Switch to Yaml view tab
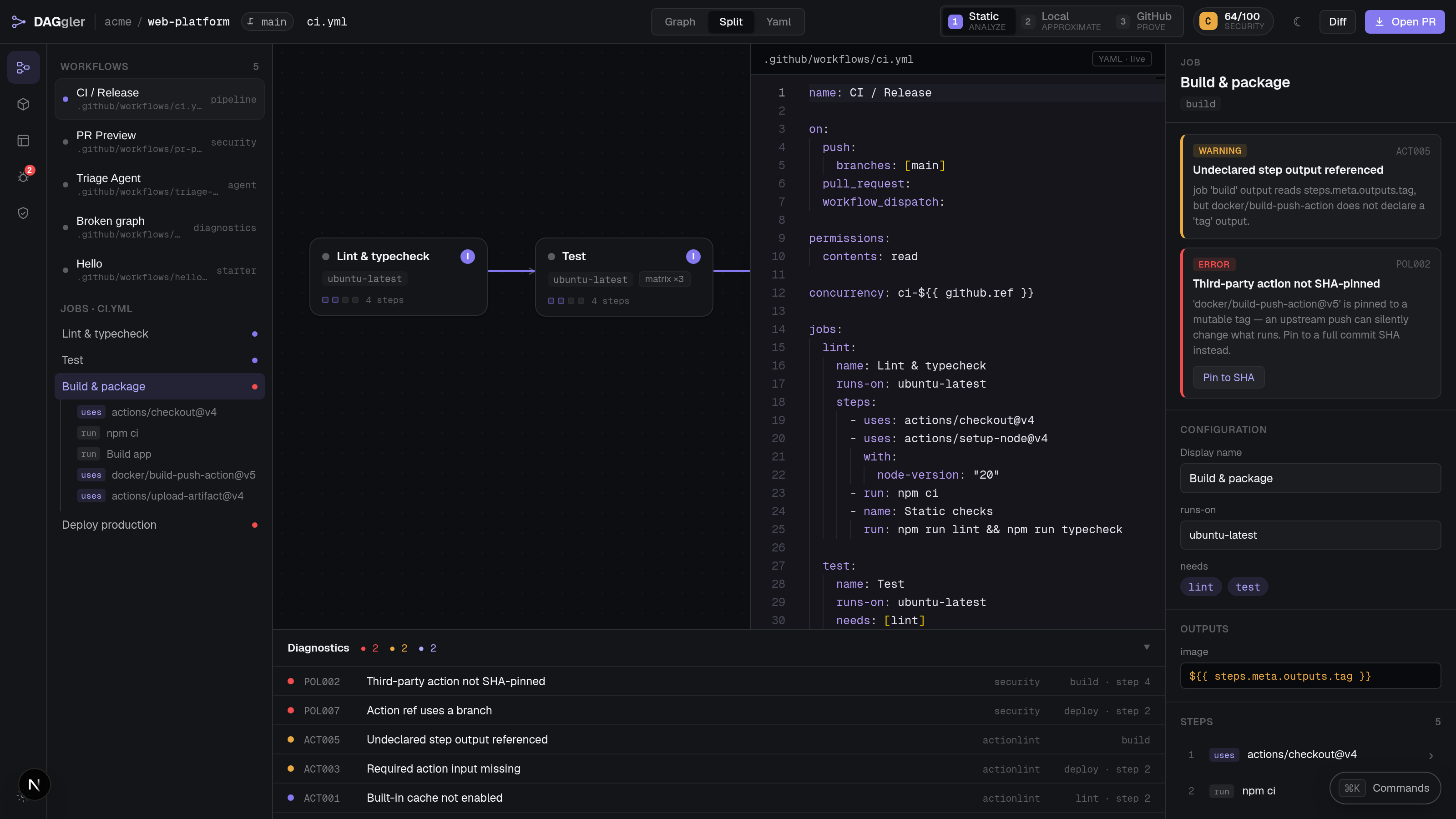The image size is (1456, 819). (779, 21)
